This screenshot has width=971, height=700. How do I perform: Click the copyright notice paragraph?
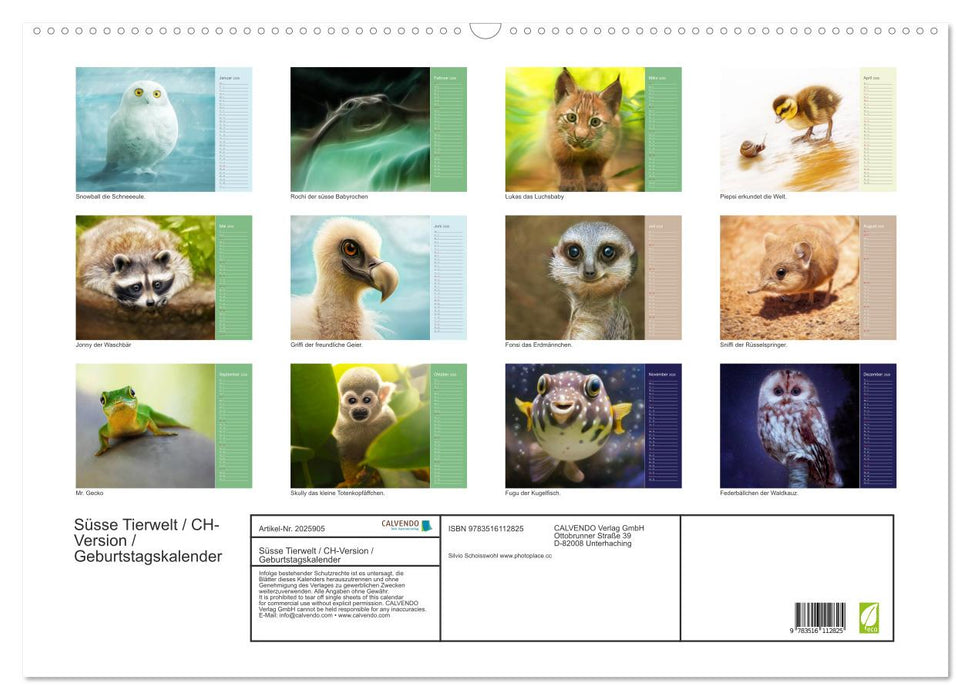coord(342,594)
